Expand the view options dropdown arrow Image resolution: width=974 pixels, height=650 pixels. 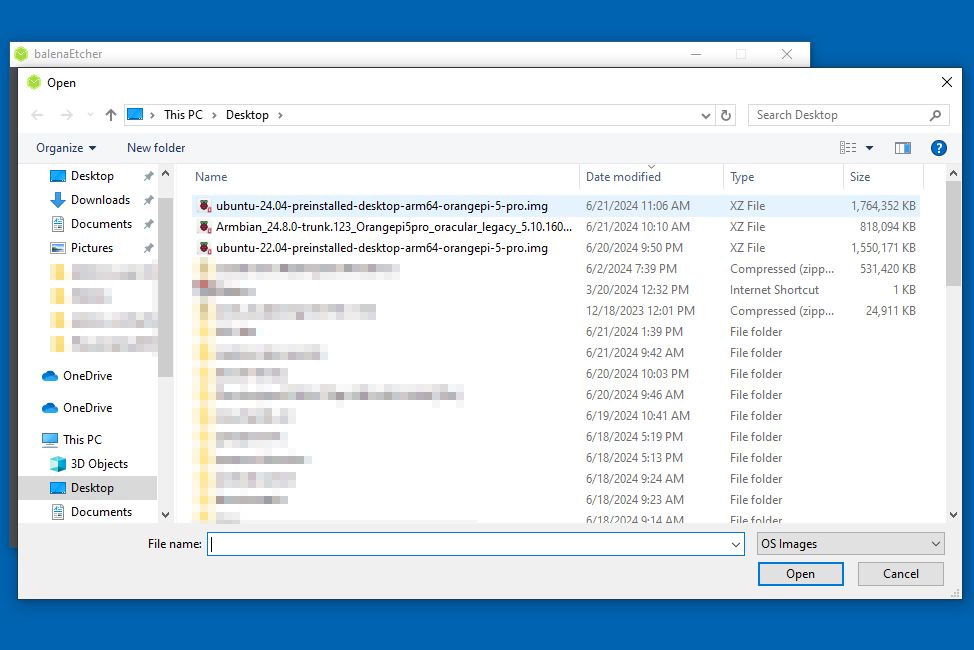click(x=870, y=148)
